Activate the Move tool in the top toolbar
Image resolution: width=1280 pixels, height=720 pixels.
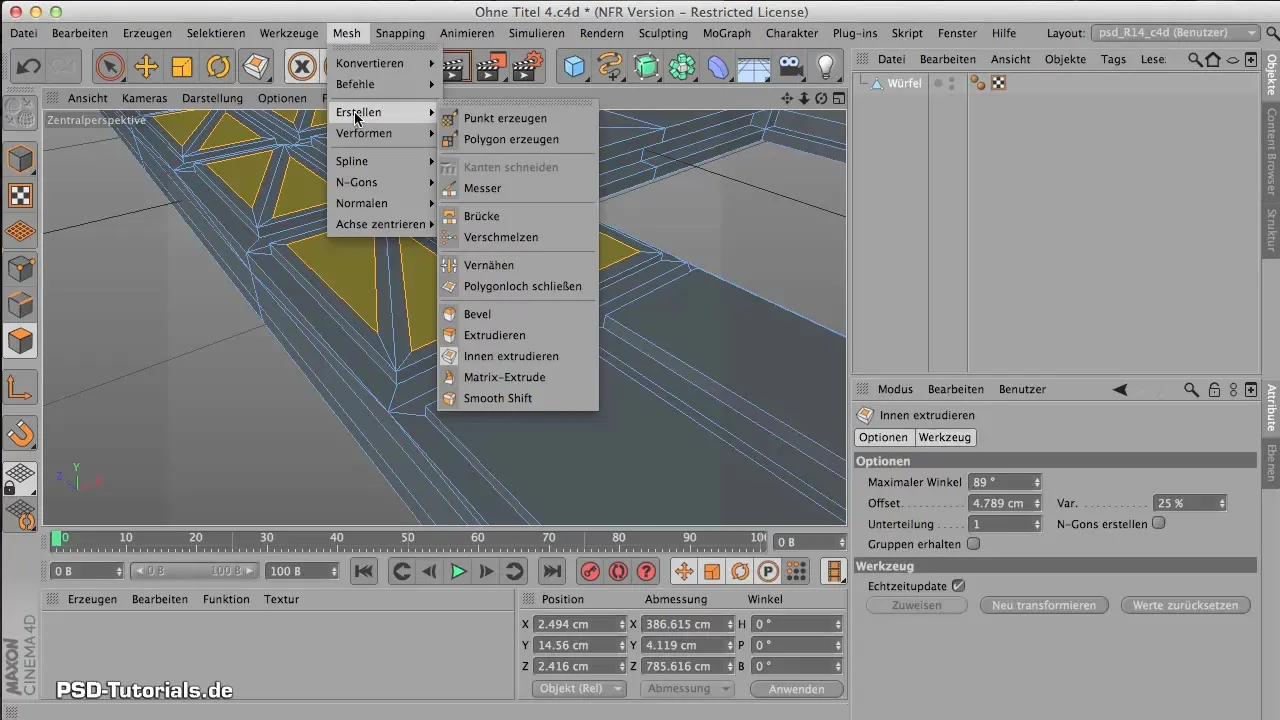click(x=146, y=67)
